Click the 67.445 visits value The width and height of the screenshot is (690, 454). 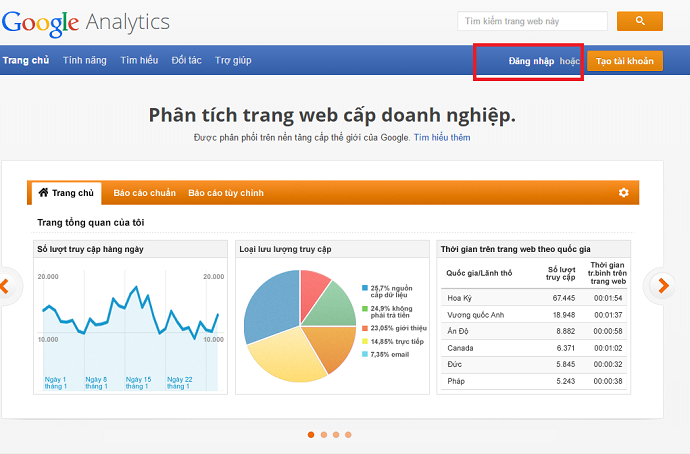pyautogui.click(x=564, y=298)
